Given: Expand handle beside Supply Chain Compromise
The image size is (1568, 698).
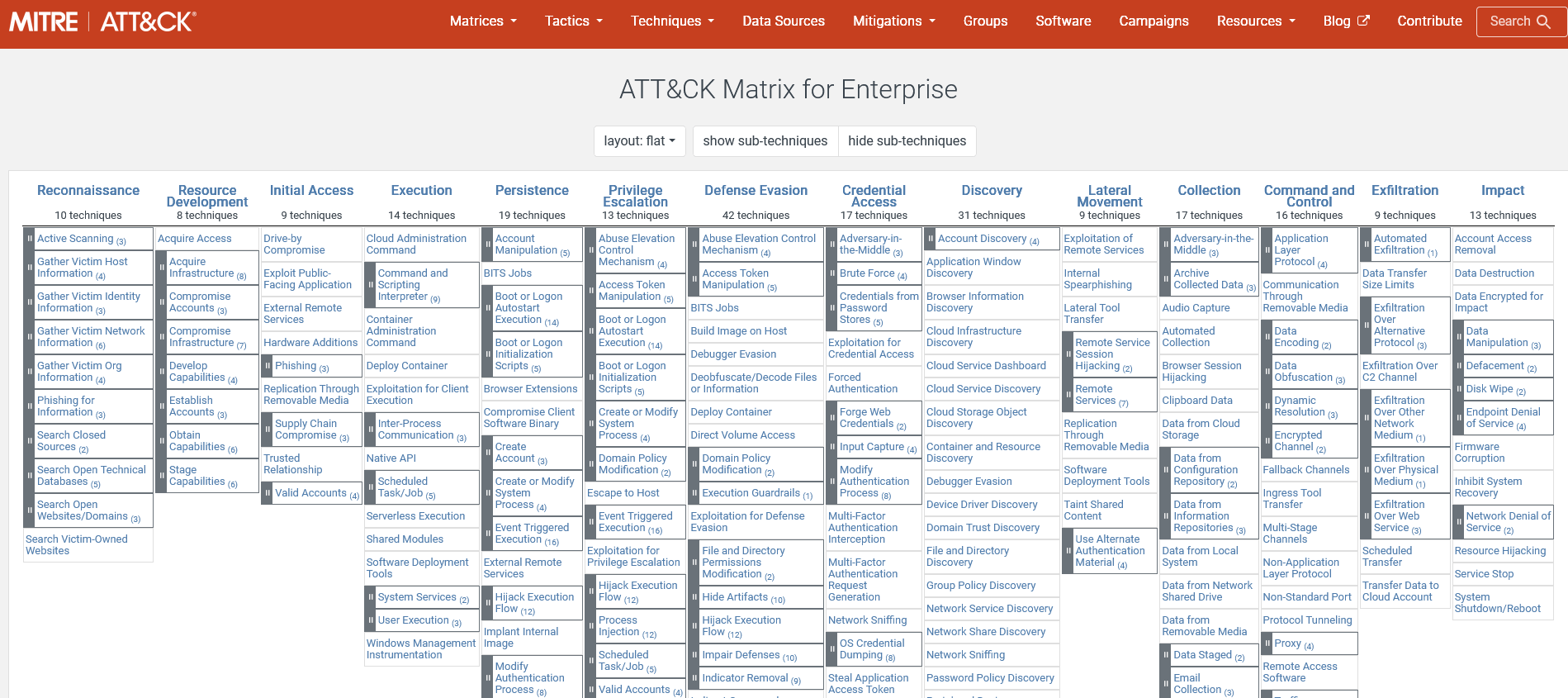Looking at the screenshot, I should pyautogui.click(x=267, y=430).
